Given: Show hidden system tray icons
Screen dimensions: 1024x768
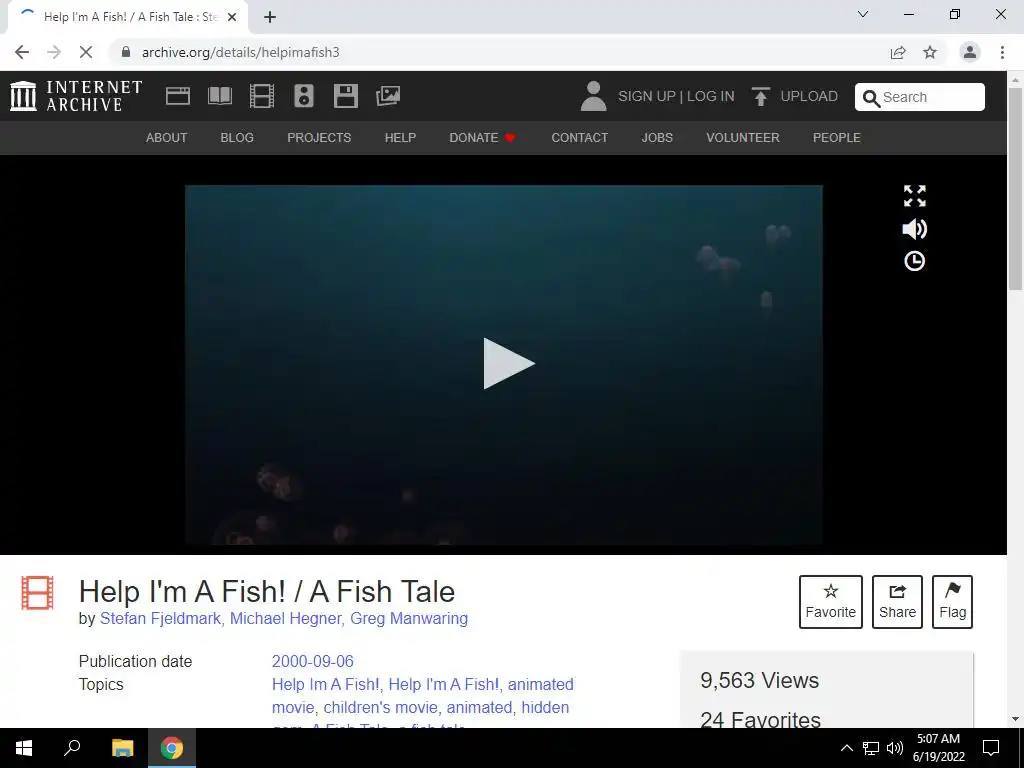Looking at the screenshot, I should (846, 748).
